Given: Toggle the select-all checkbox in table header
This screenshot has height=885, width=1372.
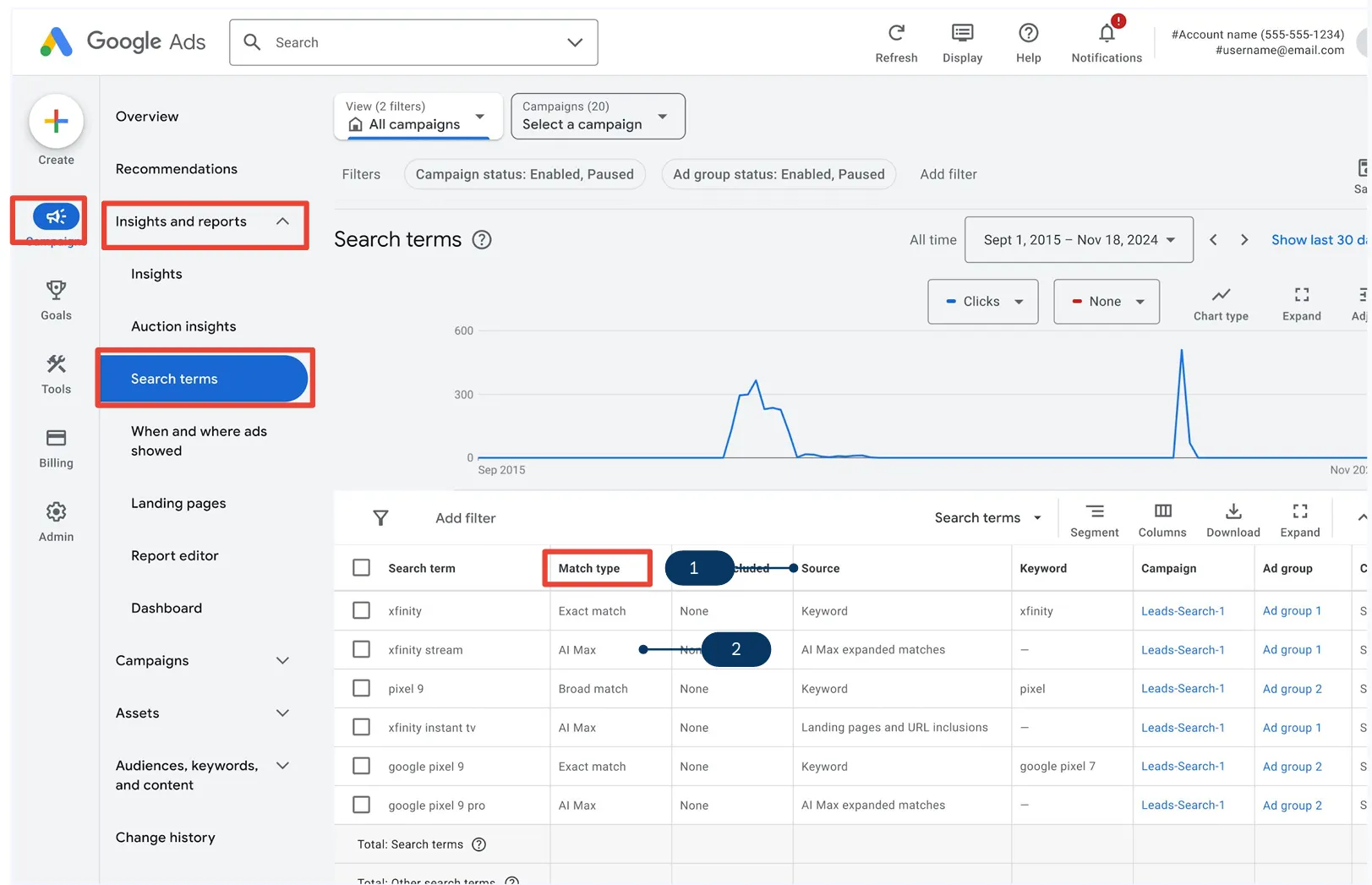Looking at the screenshot, I should click(361, 568).
